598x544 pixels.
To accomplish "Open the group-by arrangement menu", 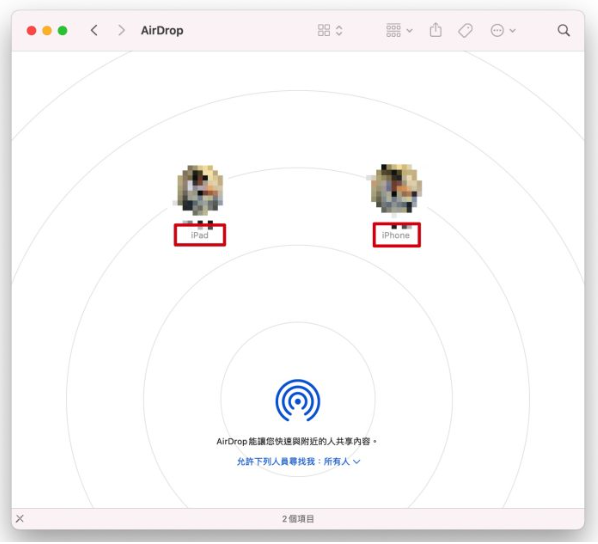I will pos(399,30).
